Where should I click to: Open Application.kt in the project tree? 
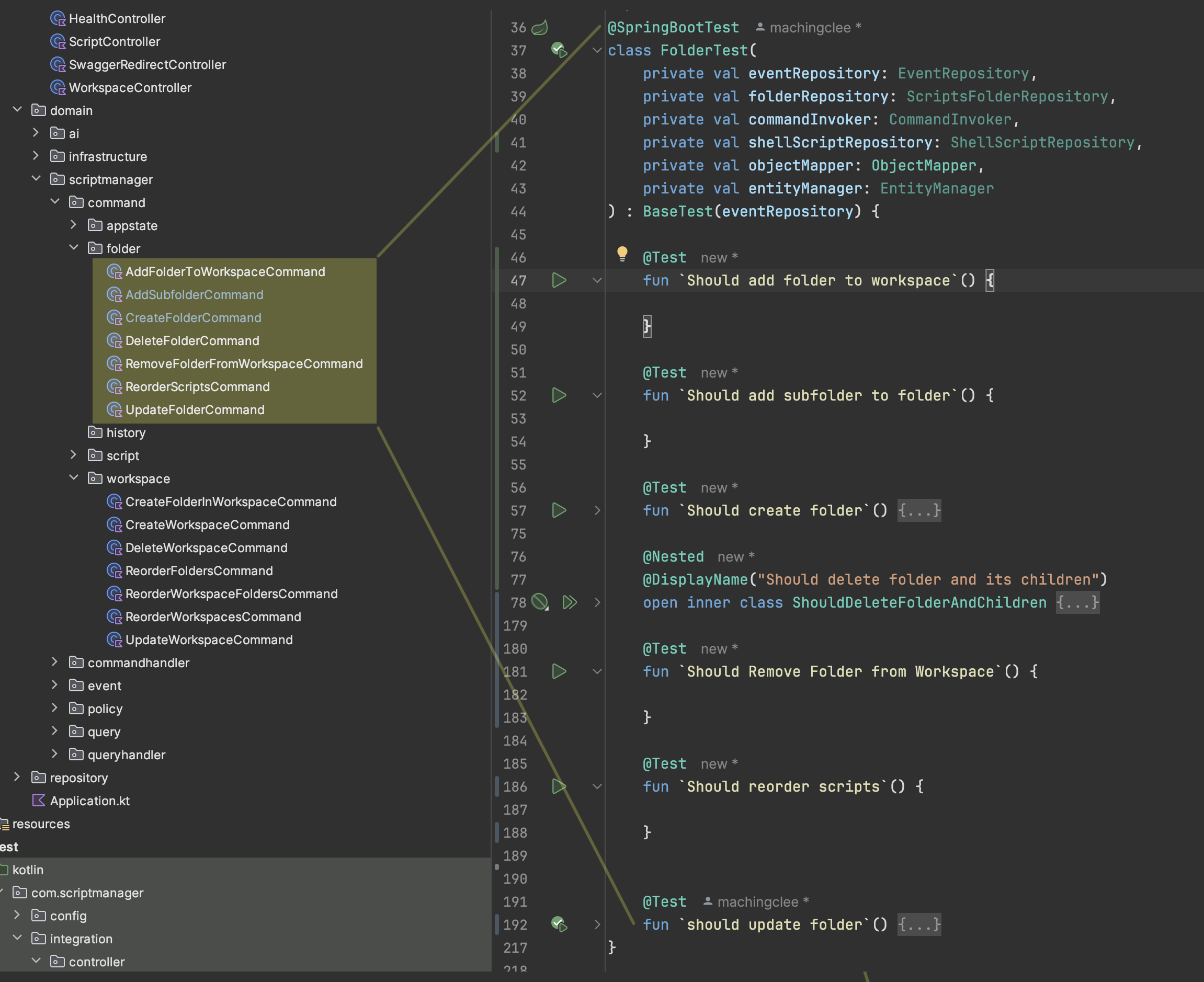pos(89,801)
